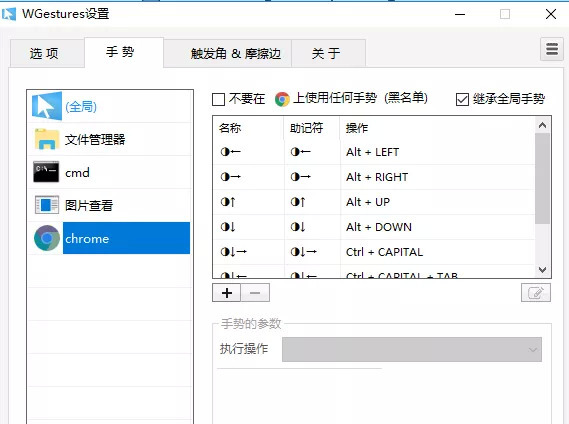569x424 pixels.
Task: Add a new gesture with plus button
Action: 227,293
